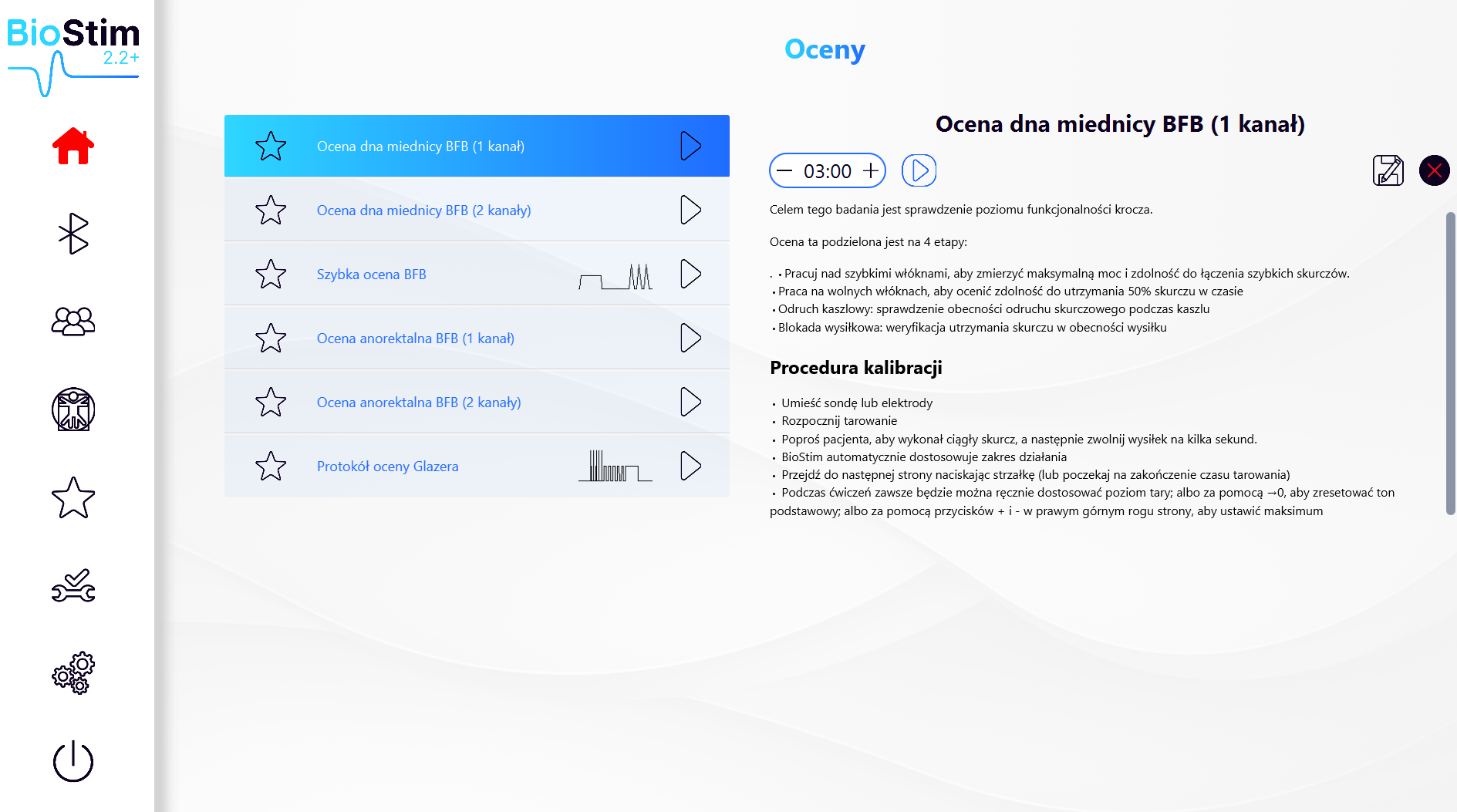This screenshot has height=812, width=1457.
Task: Start assessment with play button beside timer
Action: (919, 170)
